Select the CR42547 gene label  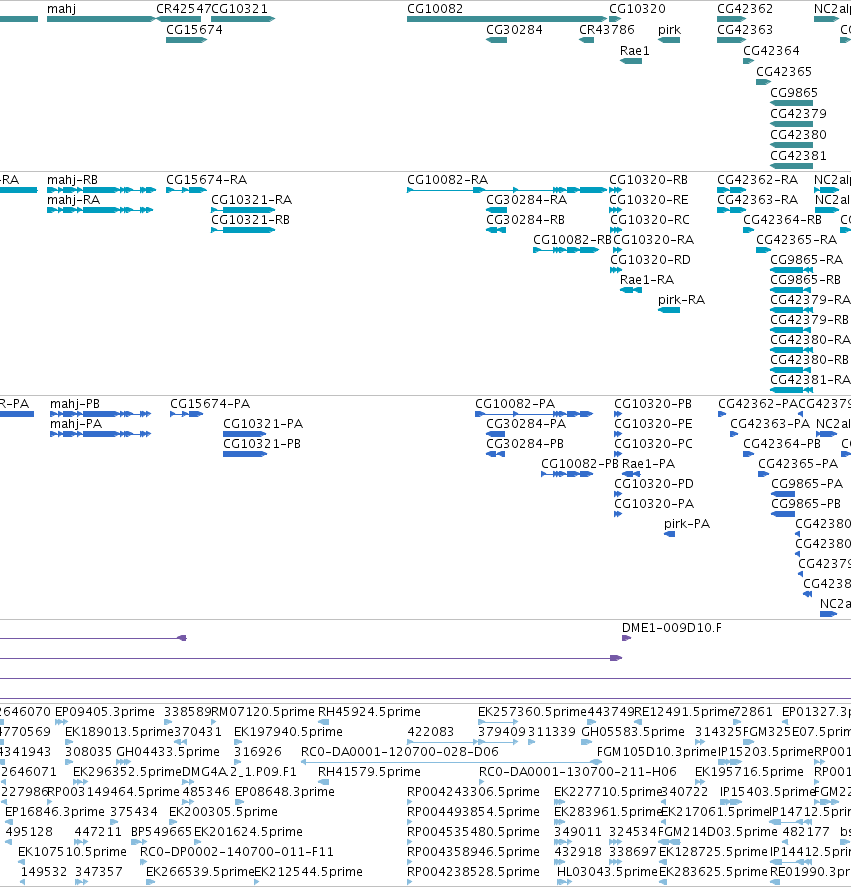pyautogui.click(x=183, y=8)
